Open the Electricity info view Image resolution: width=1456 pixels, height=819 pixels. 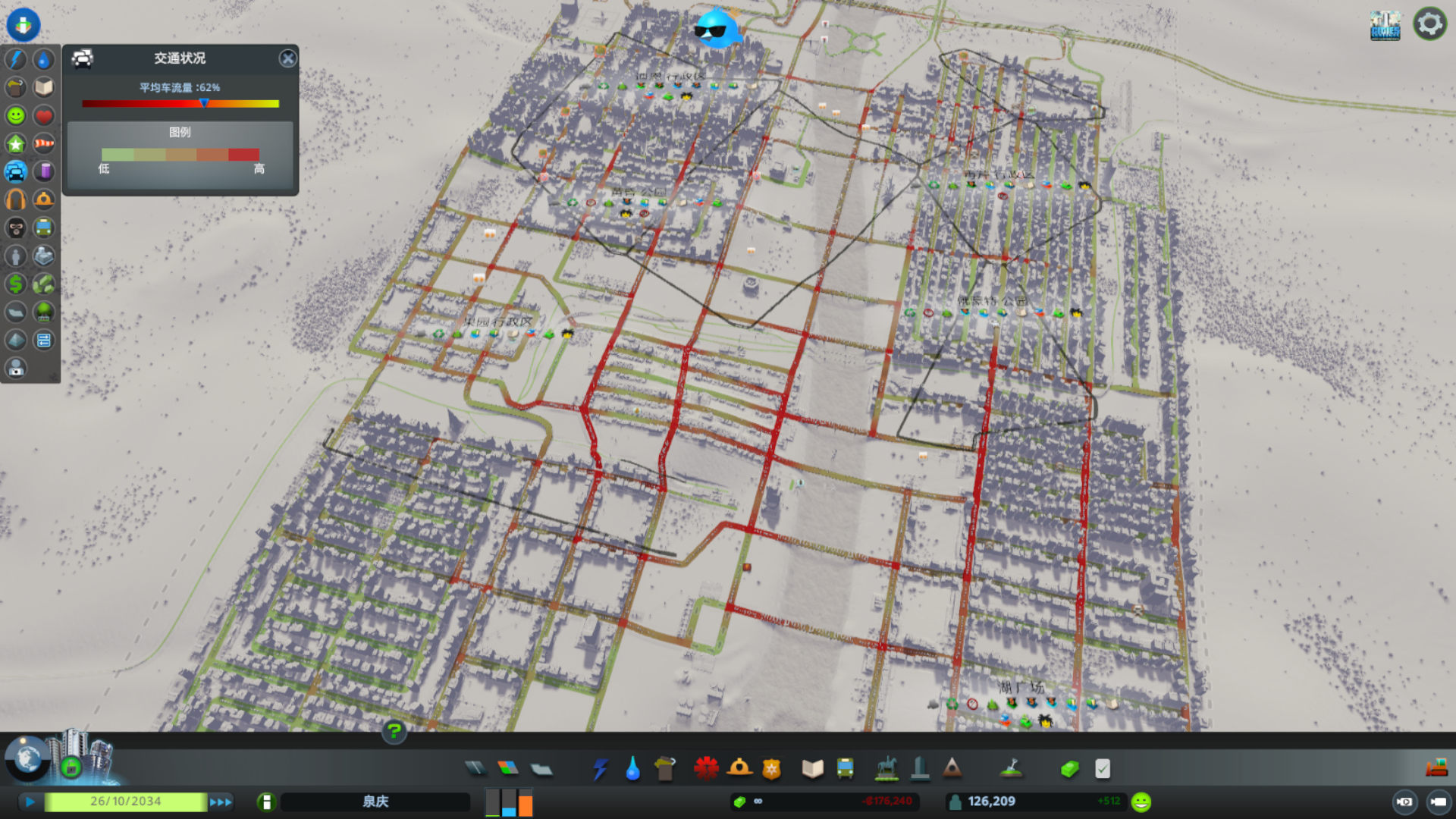click(x=16, y=59)
